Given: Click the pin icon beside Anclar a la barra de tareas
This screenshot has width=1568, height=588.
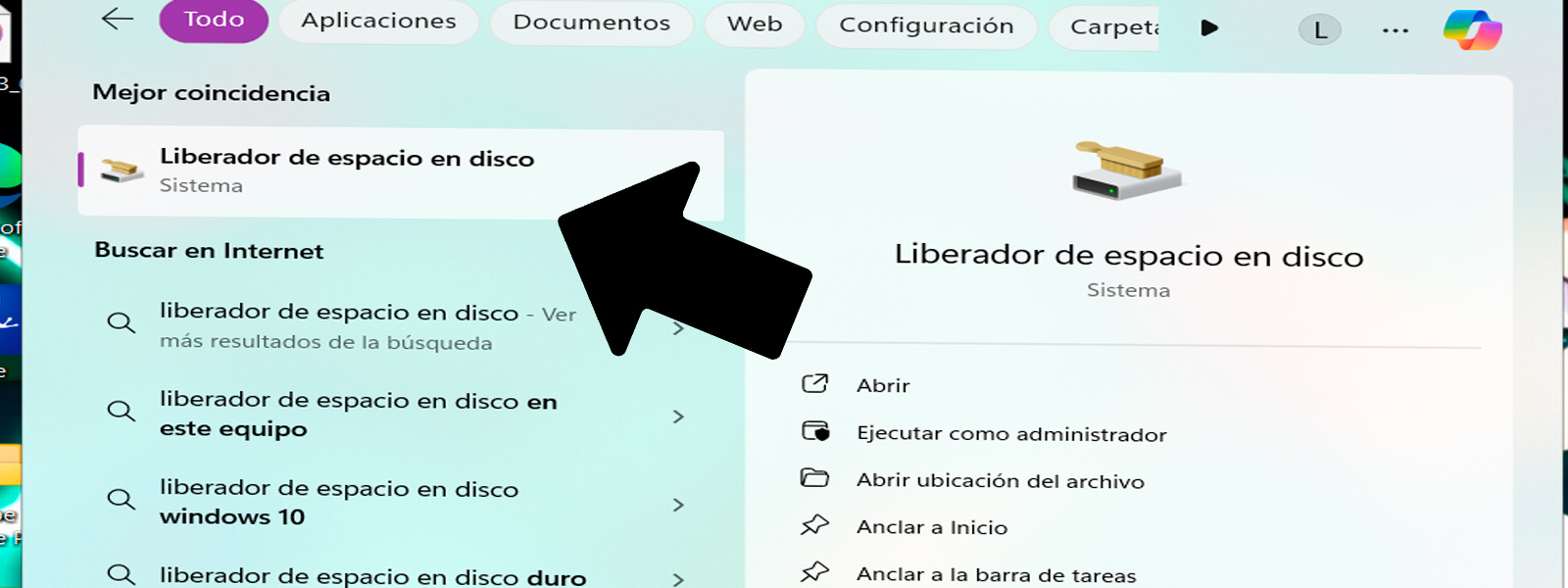Looking at the screenshot, I should click(x=814, y=571).
